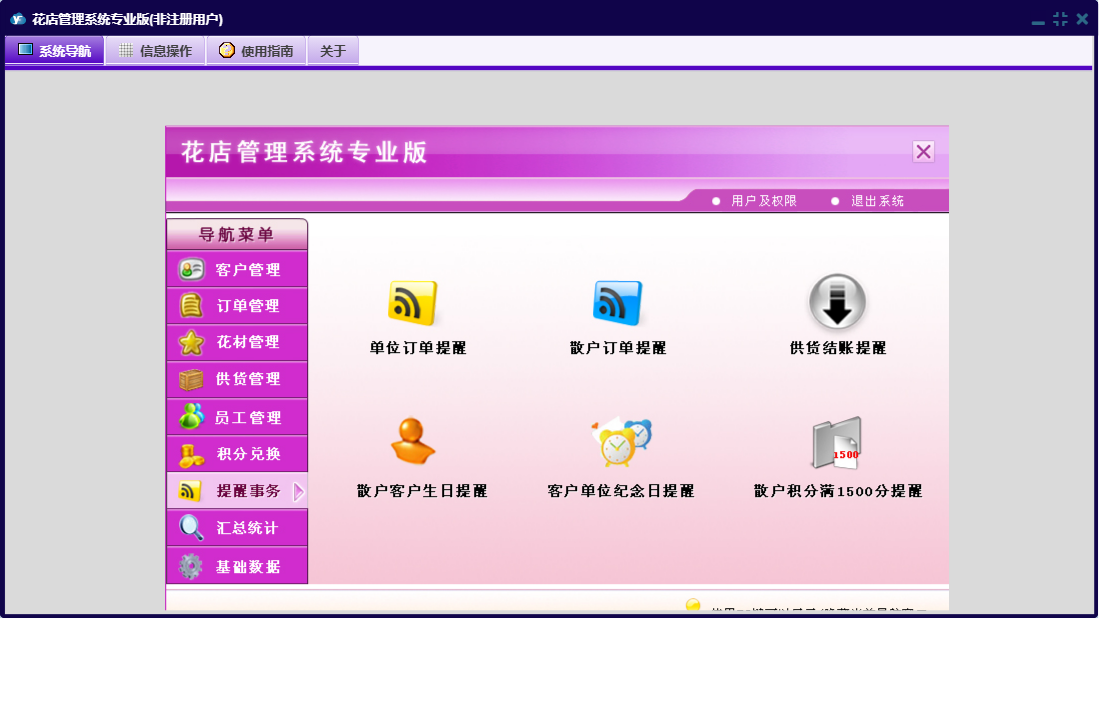Select 订单管理 in navigation menu
1099x723 pixels.
pyautogui.click(x=237, y=306)
